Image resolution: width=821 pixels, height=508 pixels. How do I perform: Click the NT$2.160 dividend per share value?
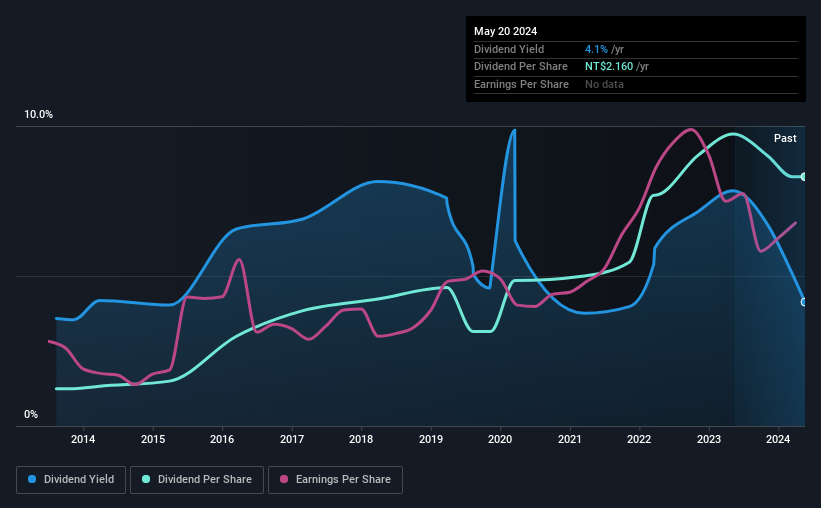tap(609, 67)
